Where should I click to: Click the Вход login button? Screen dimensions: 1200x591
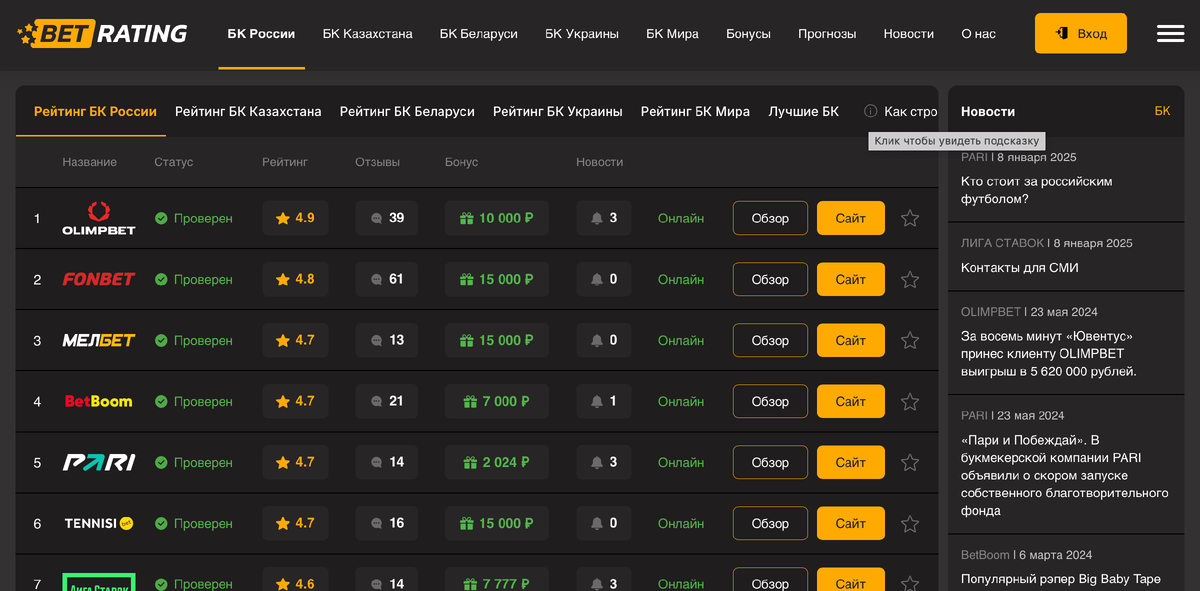(1081, 33)
